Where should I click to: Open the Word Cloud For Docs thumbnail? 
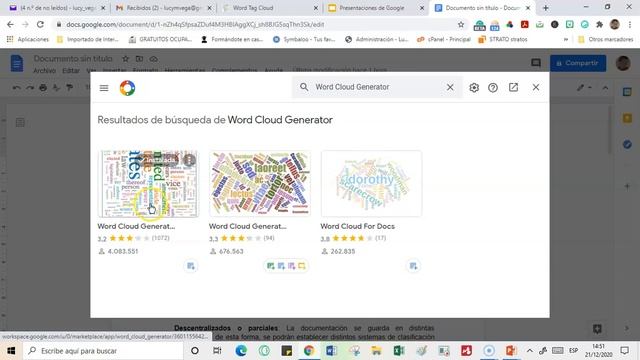tap(371, 184)
